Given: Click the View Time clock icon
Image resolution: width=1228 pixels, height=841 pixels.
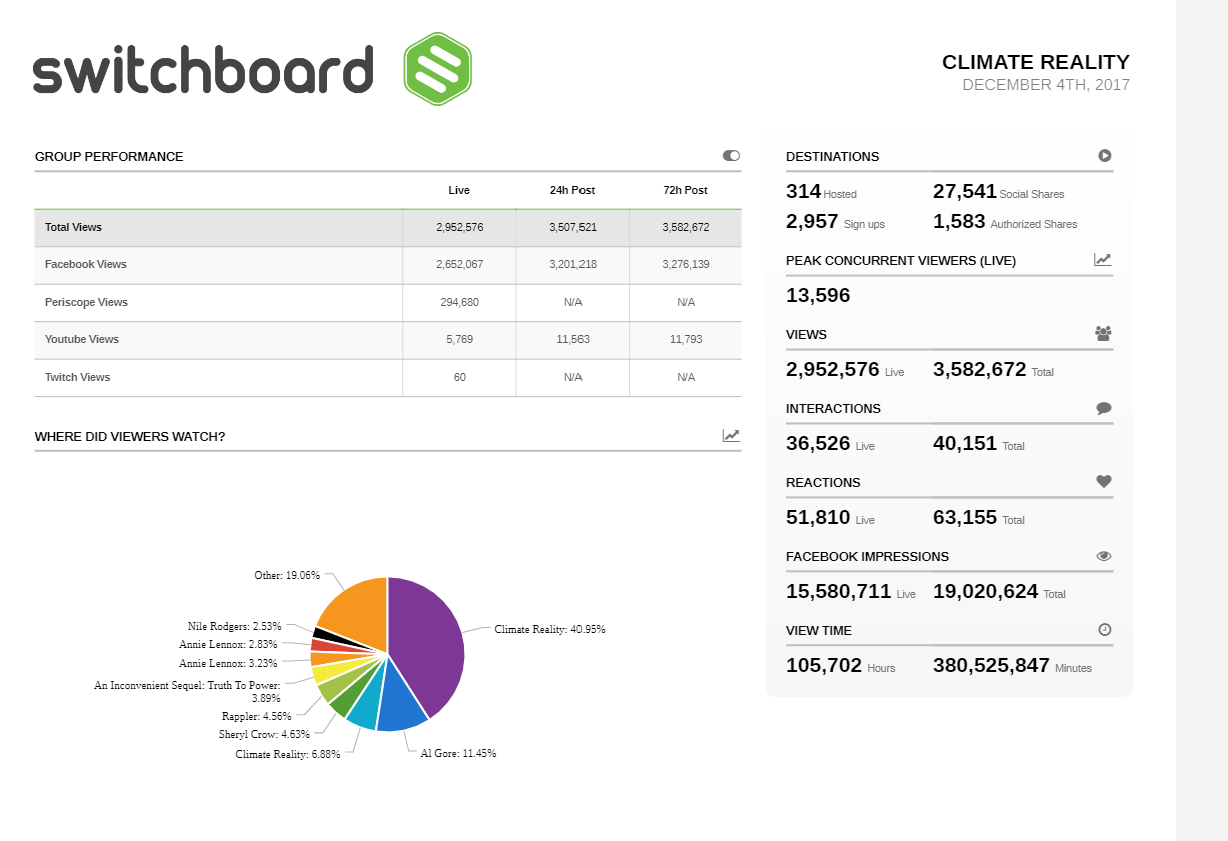Looking at the screenshot, I should click(1105, 630).
